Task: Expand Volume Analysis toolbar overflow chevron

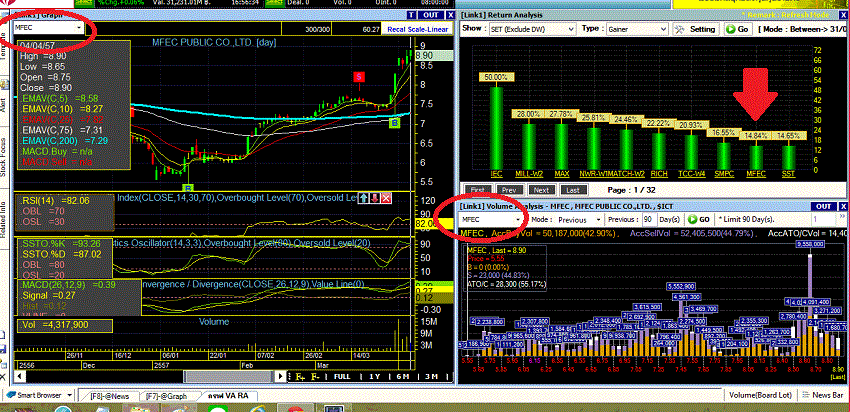Action: click(x=842, y=218)
